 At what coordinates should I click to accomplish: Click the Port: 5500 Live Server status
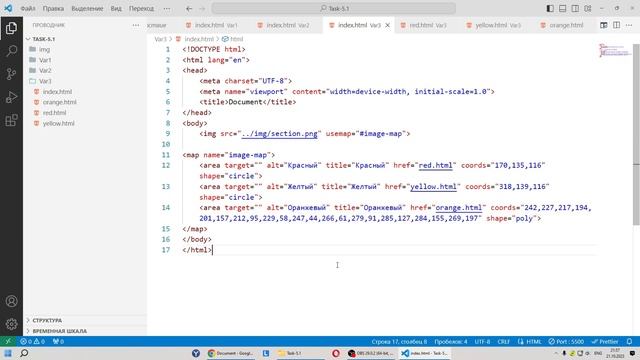click(x=566, y=342)
